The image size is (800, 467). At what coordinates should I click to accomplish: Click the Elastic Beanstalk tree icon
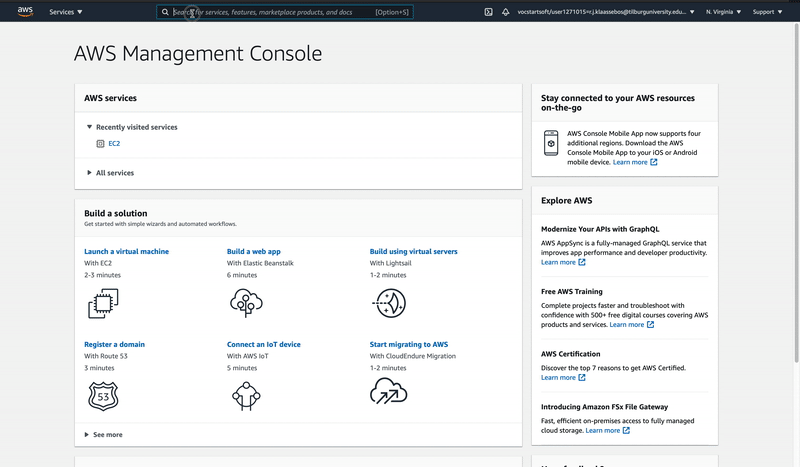tap(245, 302)
